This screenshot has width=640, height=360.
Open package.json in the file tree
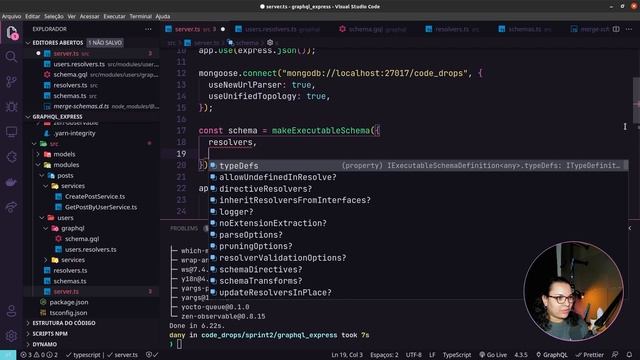pyautogui.click(x=69, y=302)
